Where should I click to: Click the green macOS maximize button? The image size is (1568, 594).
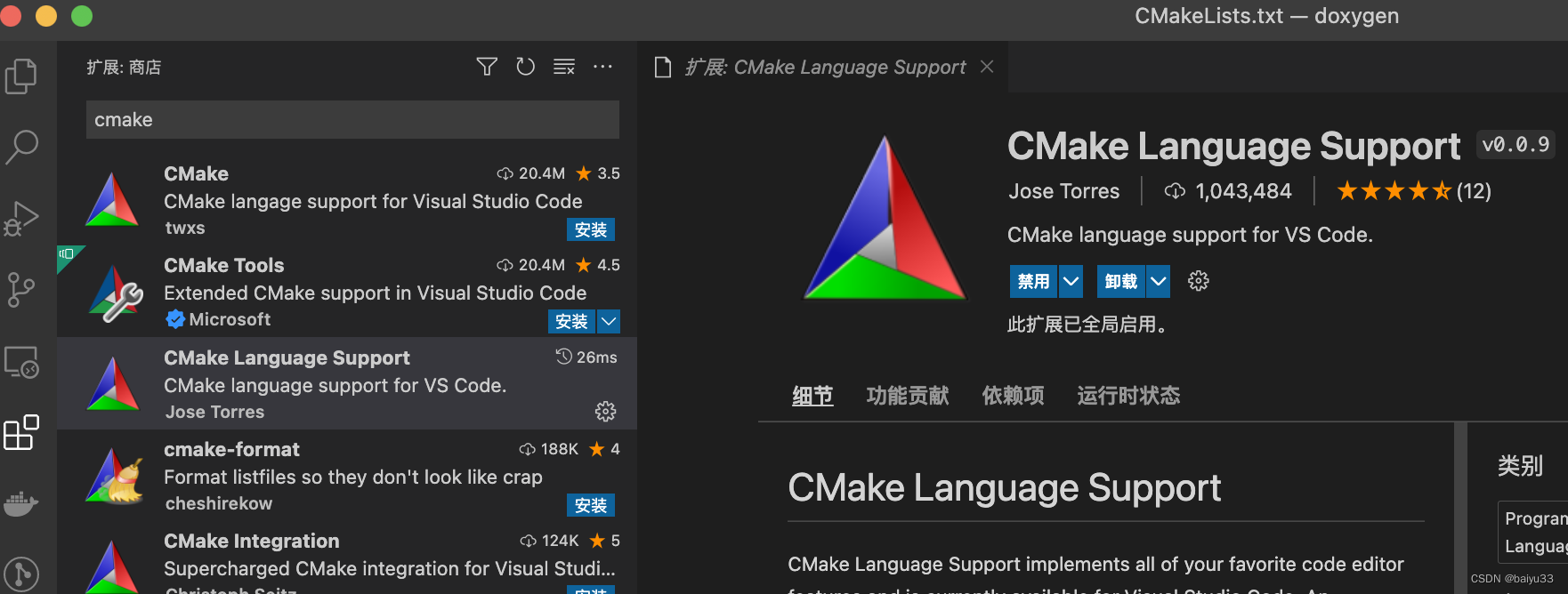coord(82,15)
